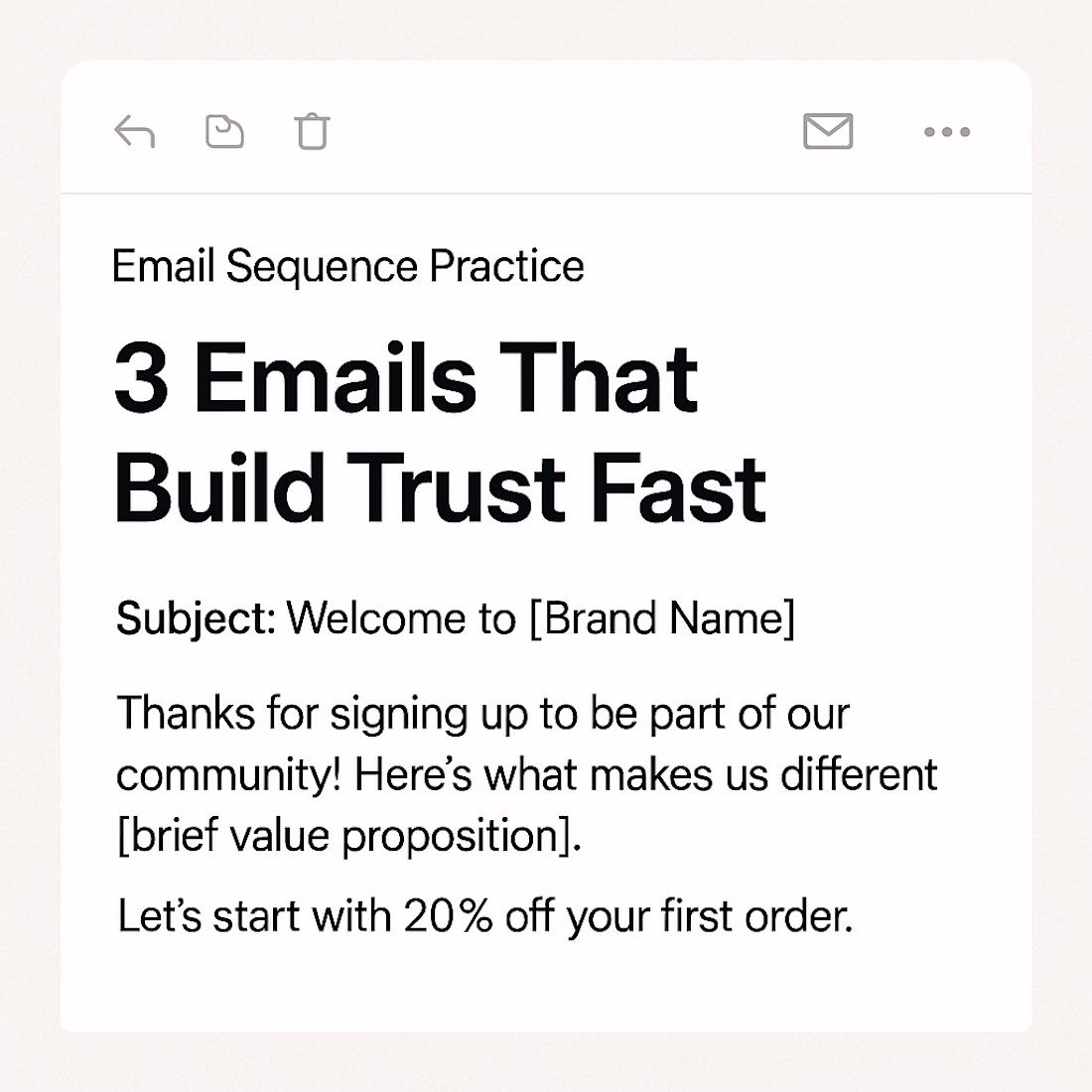
Task: Click "Let's start with" in last line
Action: pos(254,916)
